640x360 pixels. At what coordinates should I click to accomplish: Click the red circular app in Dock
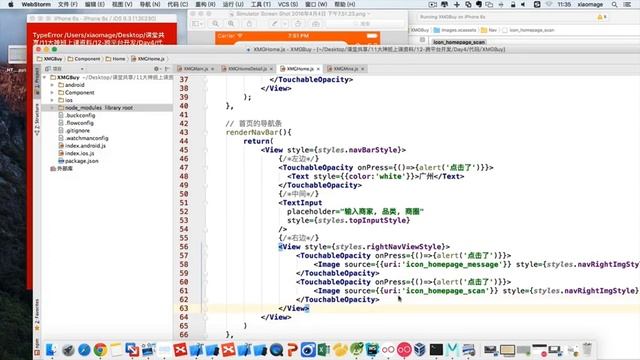[404, 350]
